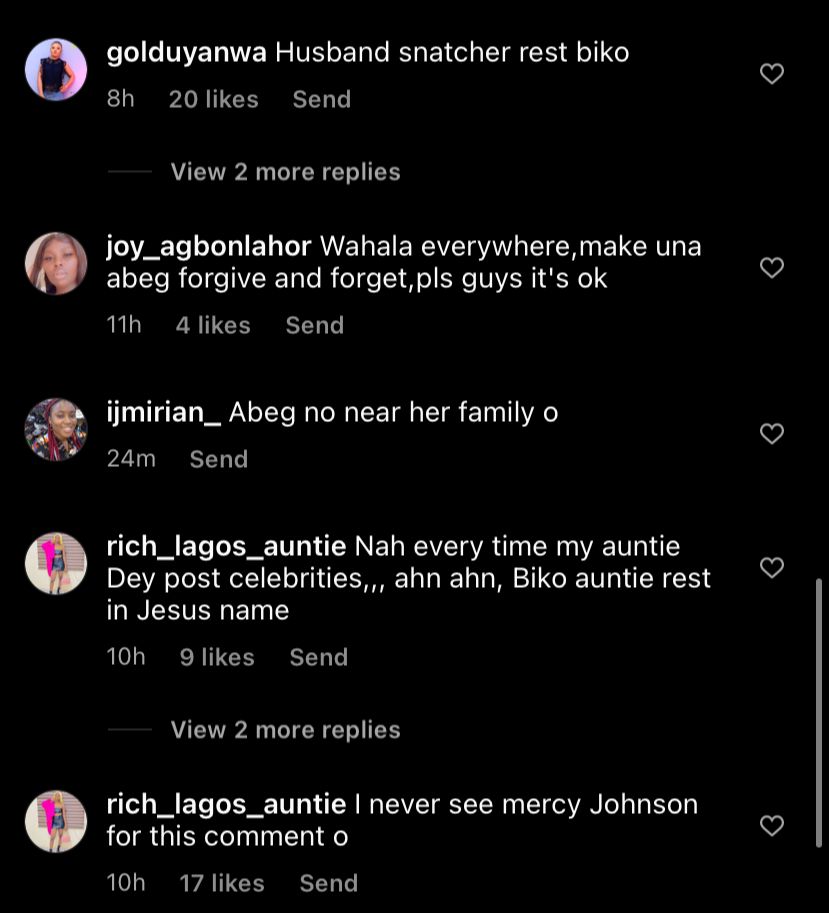
Task: Open golduyanwa's profile picture
Action: (x=56, y=70)
